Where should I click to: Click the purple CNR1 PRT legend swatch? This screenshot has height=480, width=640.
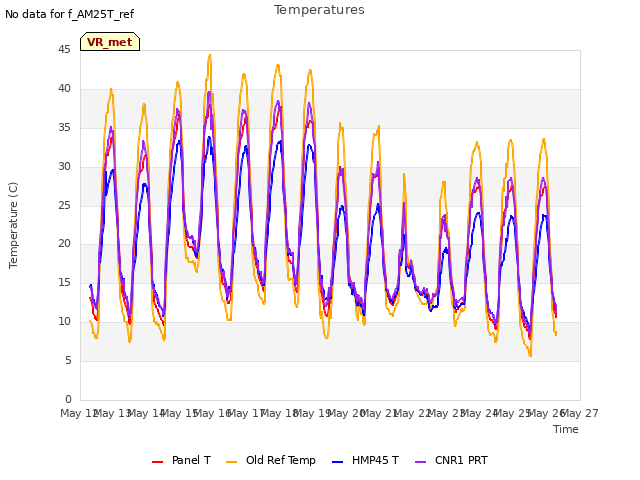coord(421,462)
